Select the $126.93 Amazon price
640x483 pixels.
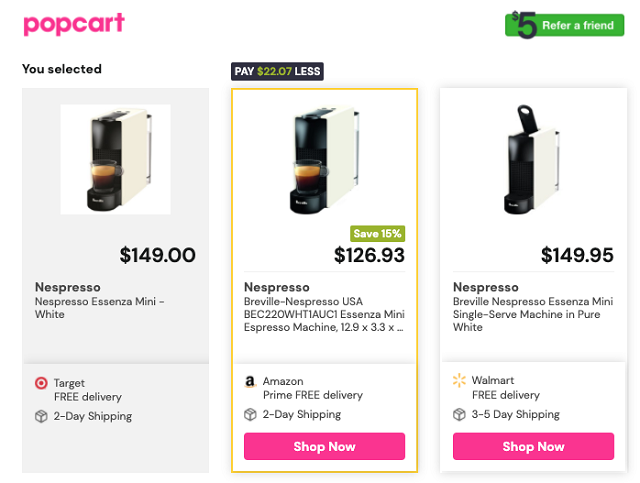pyautogui.click(x=369, y=255)
